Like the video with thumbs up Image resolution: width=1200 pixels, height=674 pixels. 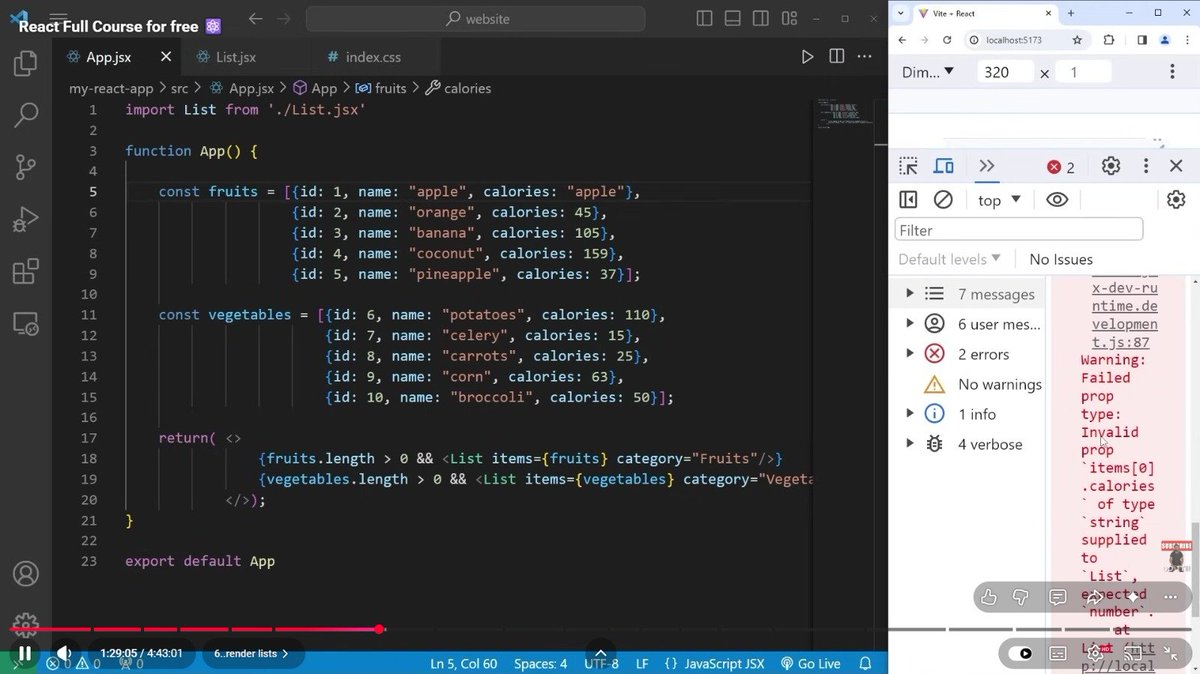tap(989, 597)
